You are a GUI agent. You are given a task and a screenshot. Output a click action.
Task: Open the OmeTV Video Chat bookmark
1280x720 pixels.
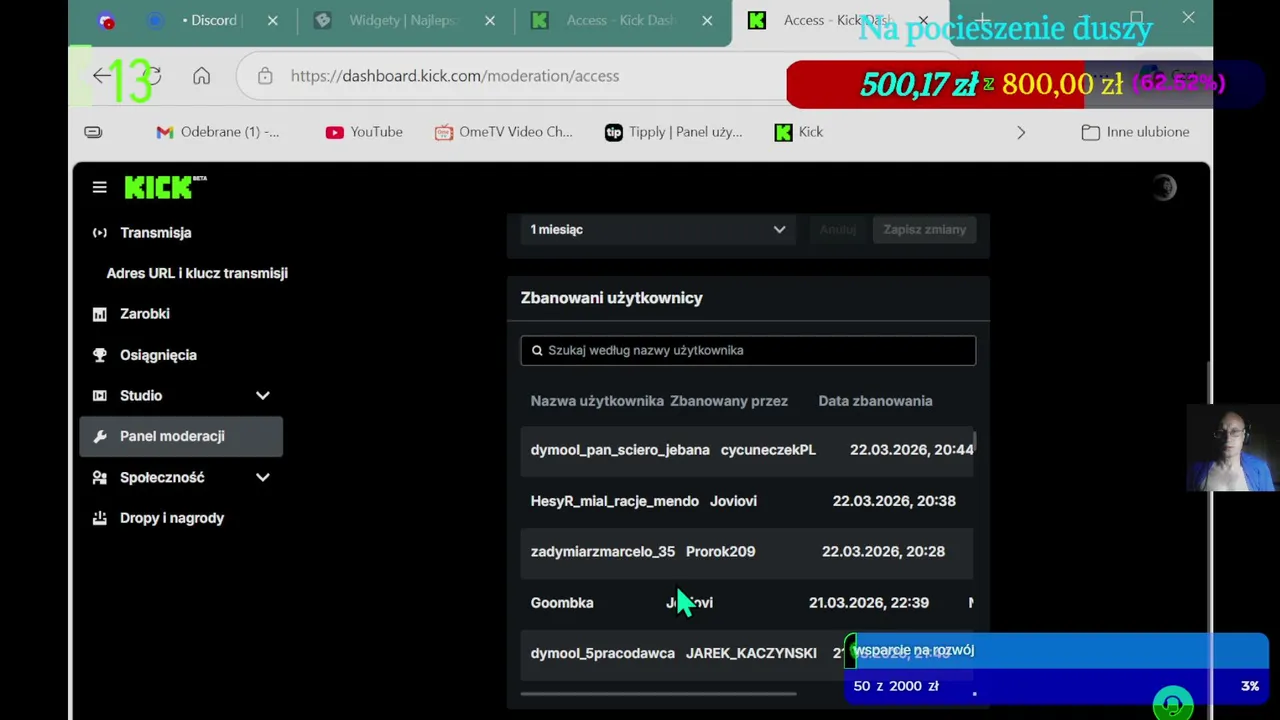click(x=503, y=132)
